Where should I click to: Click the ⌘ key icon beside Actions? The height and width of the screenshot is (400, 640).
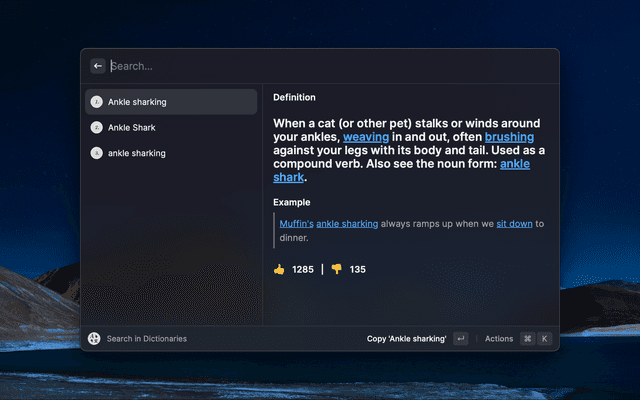[527, 339]
